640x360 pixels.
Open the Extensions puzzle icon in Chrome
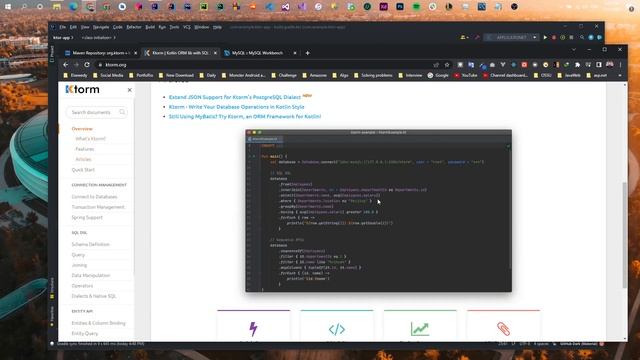point(577,64)
